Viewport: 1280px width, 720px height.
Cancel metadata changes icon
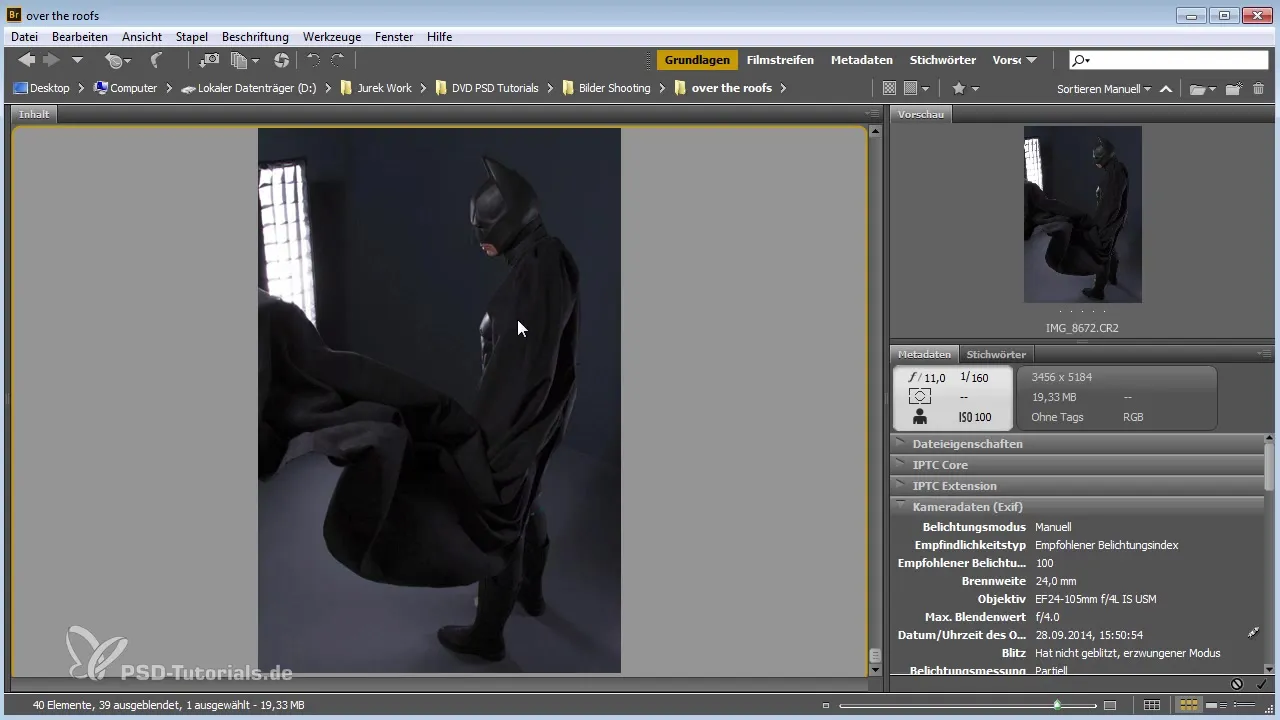1237,684
